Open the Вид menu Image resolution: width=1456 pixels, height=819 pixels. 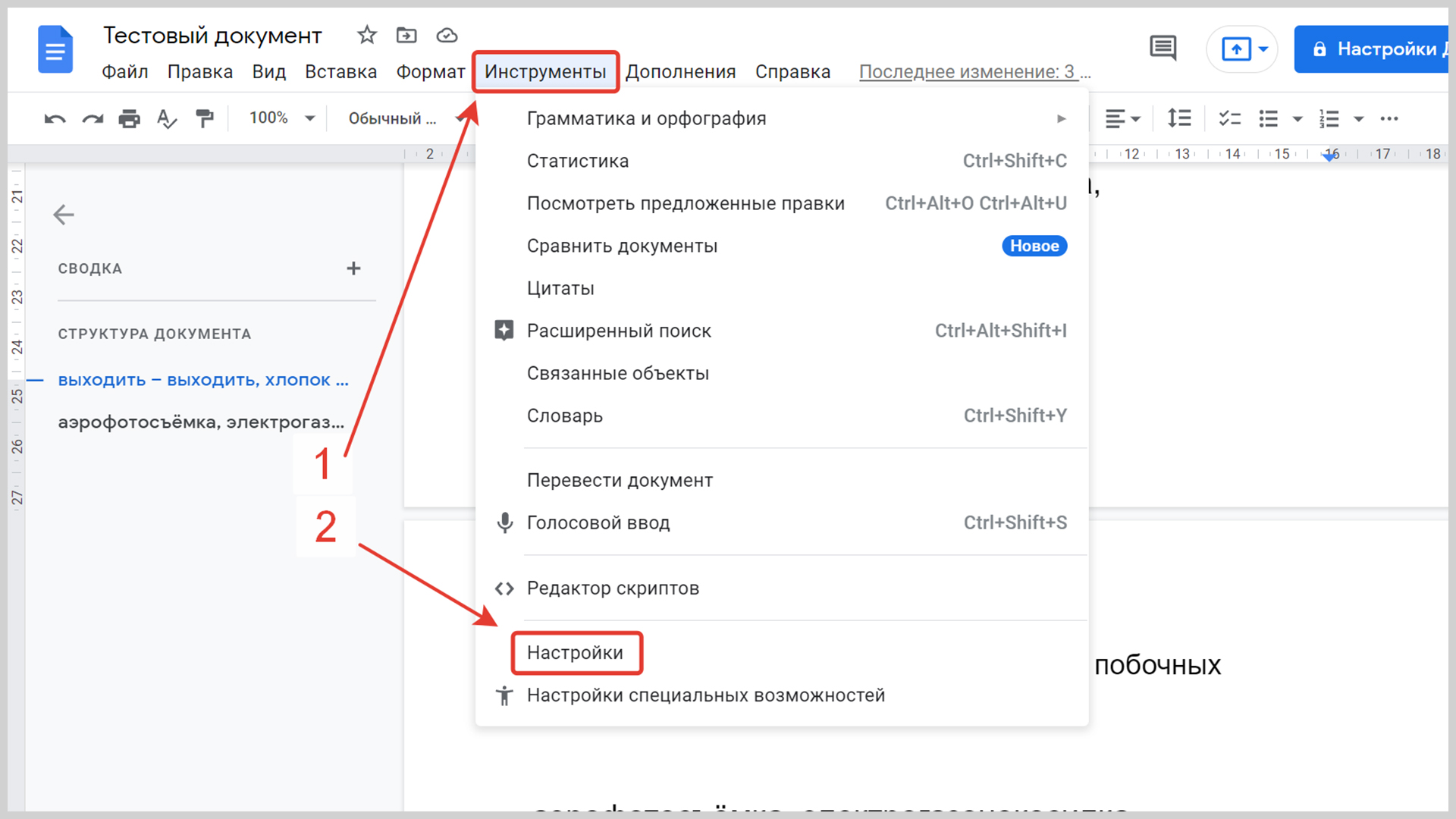point(269,71)
